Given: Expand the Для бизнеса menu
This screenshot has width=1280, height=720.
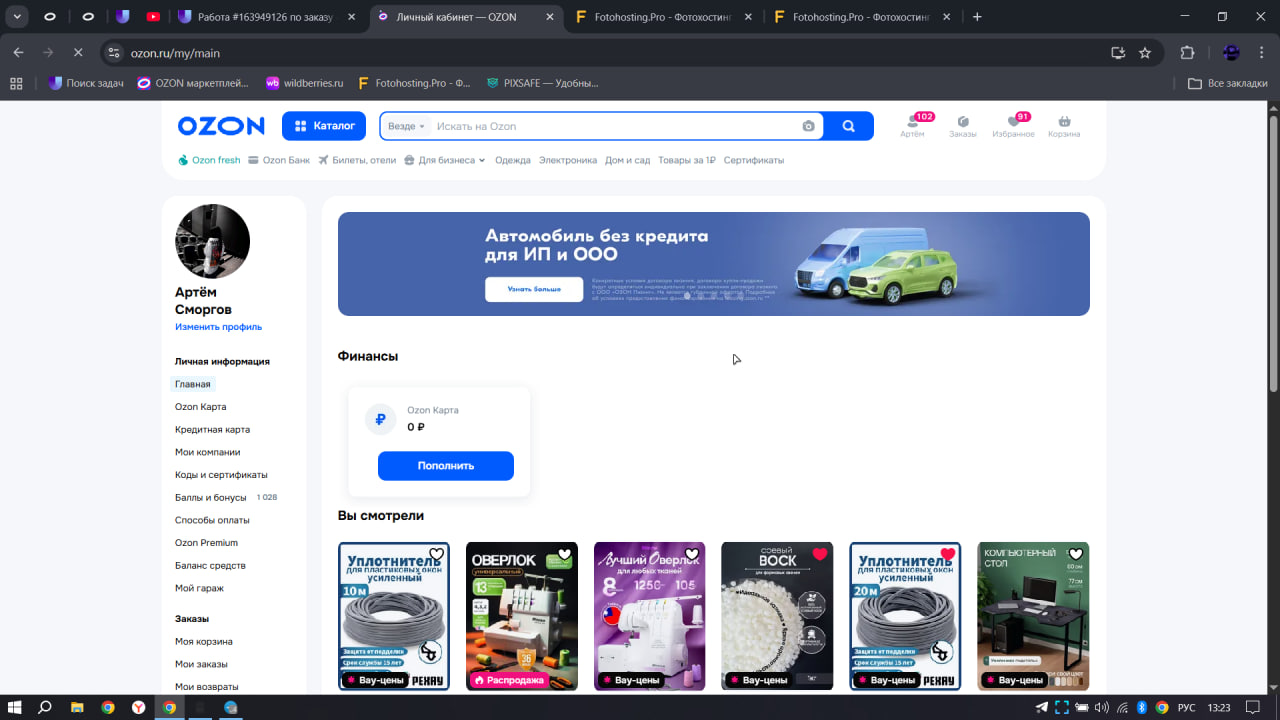Looking at the screenshot, I should [x=445, y=160].
